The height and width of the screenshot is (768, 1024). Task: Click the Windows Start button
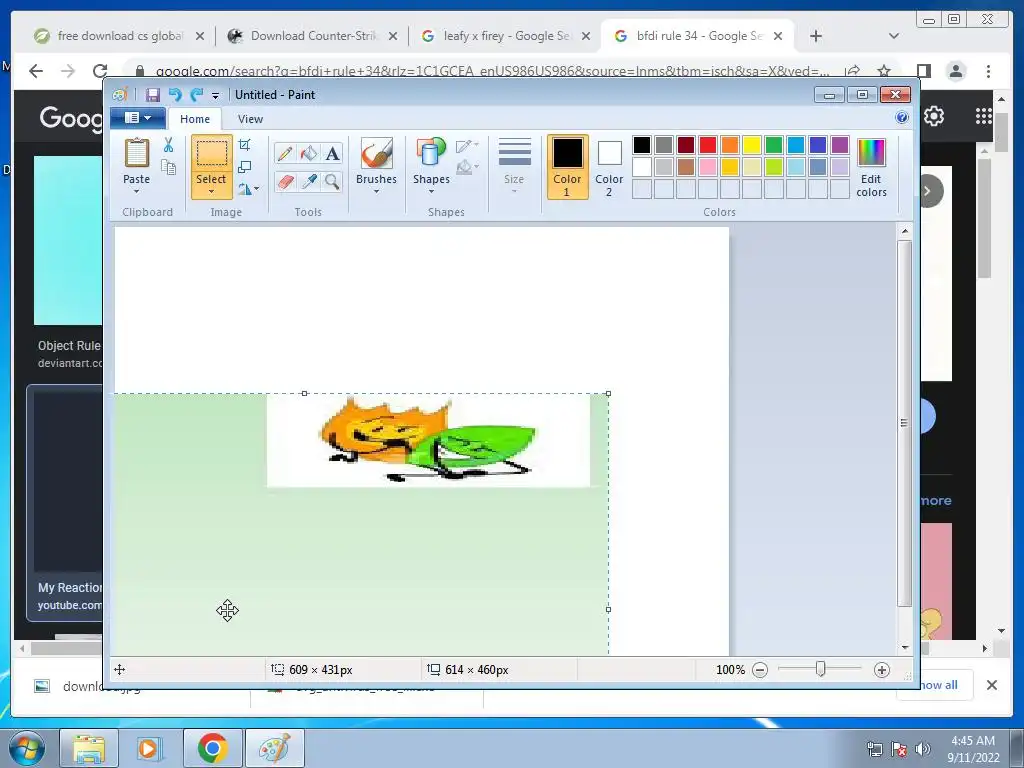tap(27, 748)
